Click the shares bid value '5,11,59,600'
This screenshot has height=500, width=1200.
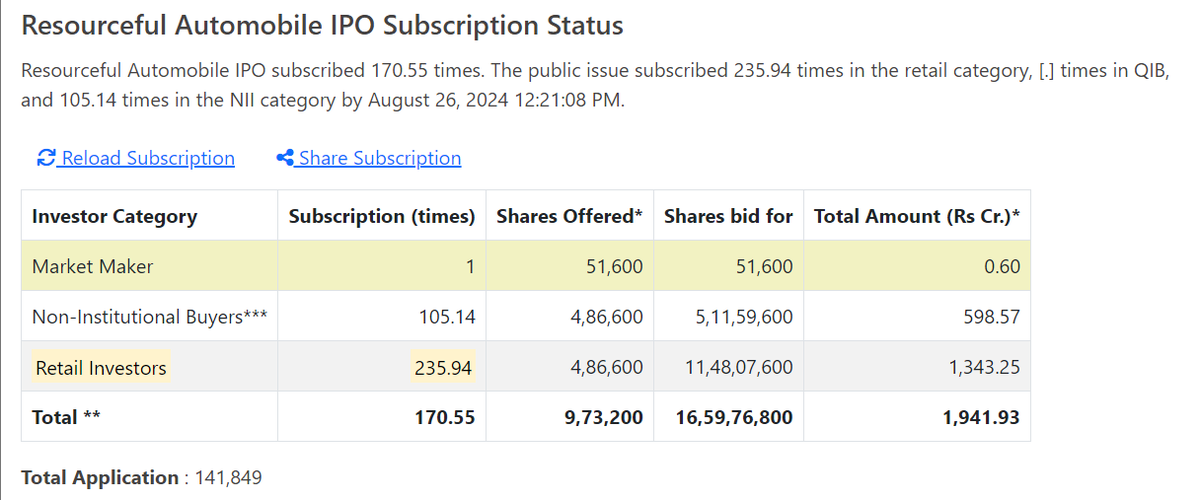coord(743,317)
